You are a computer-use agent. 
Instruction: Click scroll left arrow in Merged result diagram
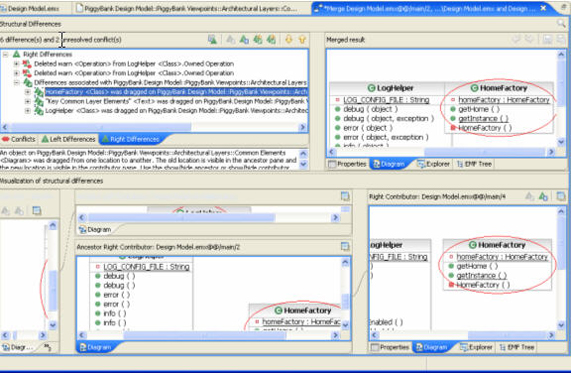click(x=332, y=152)
